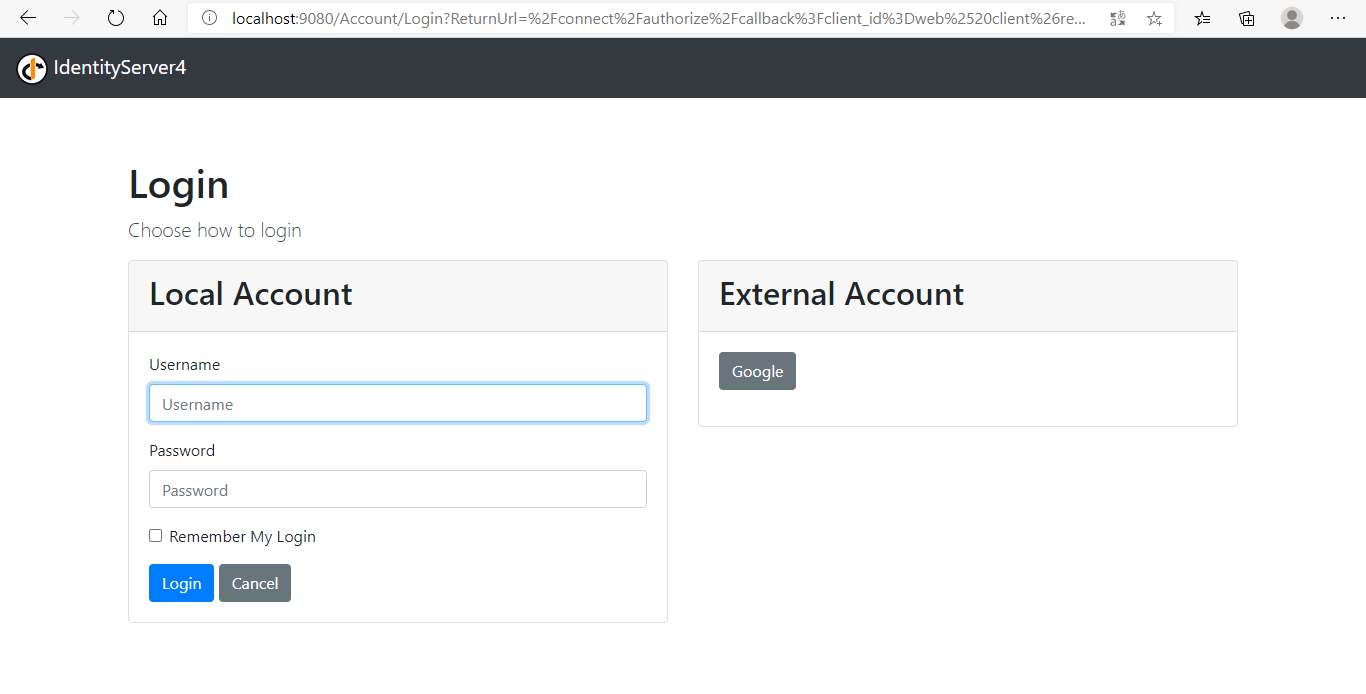
Task: Click the IdentityServer4 logo icon
Action: [x=32, y=68]
